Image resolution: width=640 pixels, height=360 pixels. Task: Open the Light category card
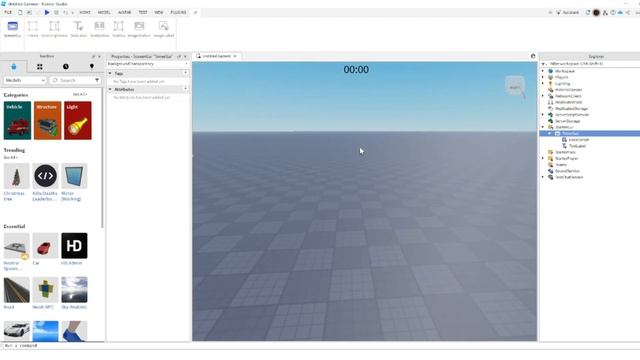point(78,120)
